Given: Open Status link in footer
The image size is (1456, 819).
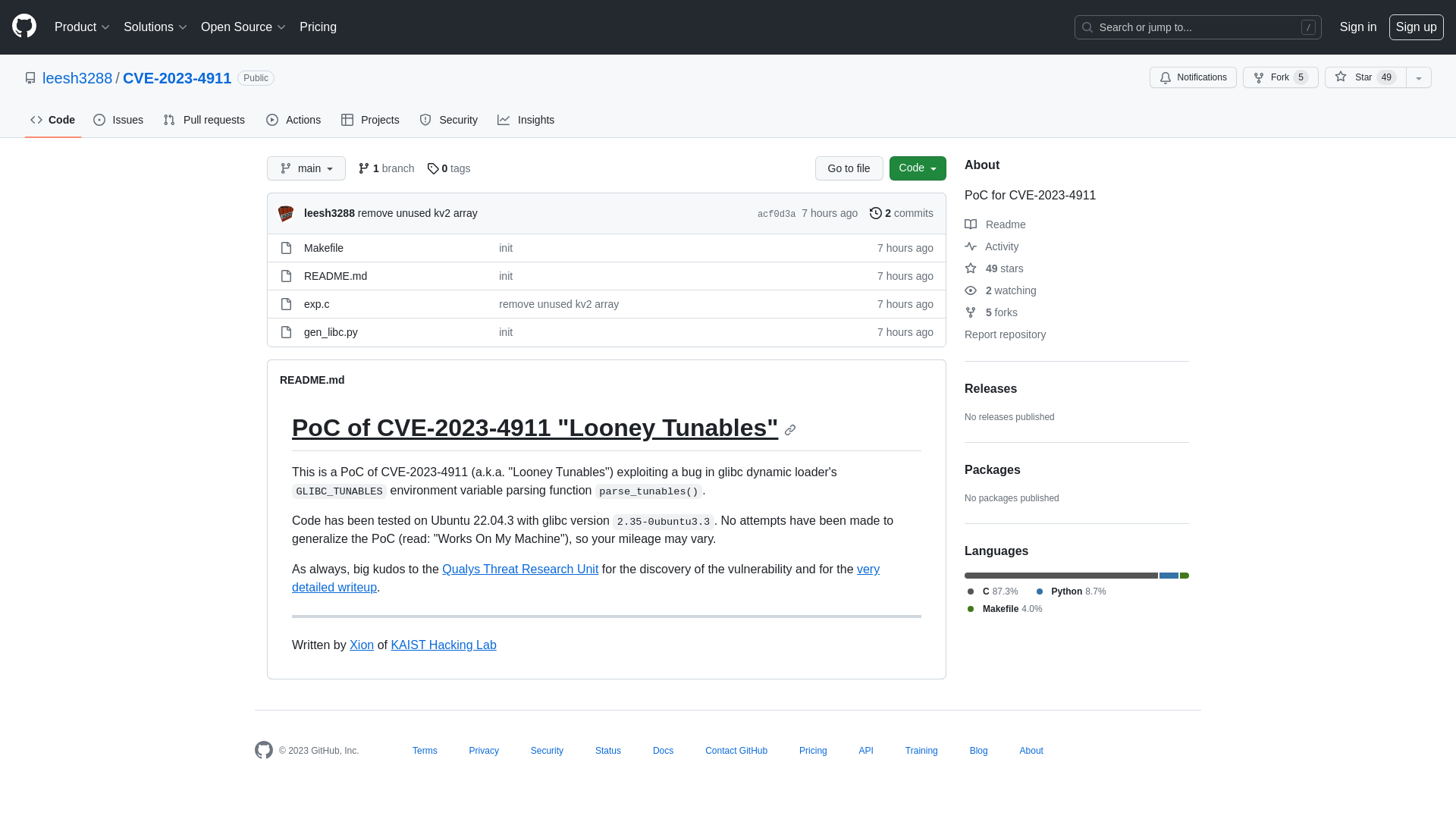Looking at the screenshot, I should (x=608, y=751).
